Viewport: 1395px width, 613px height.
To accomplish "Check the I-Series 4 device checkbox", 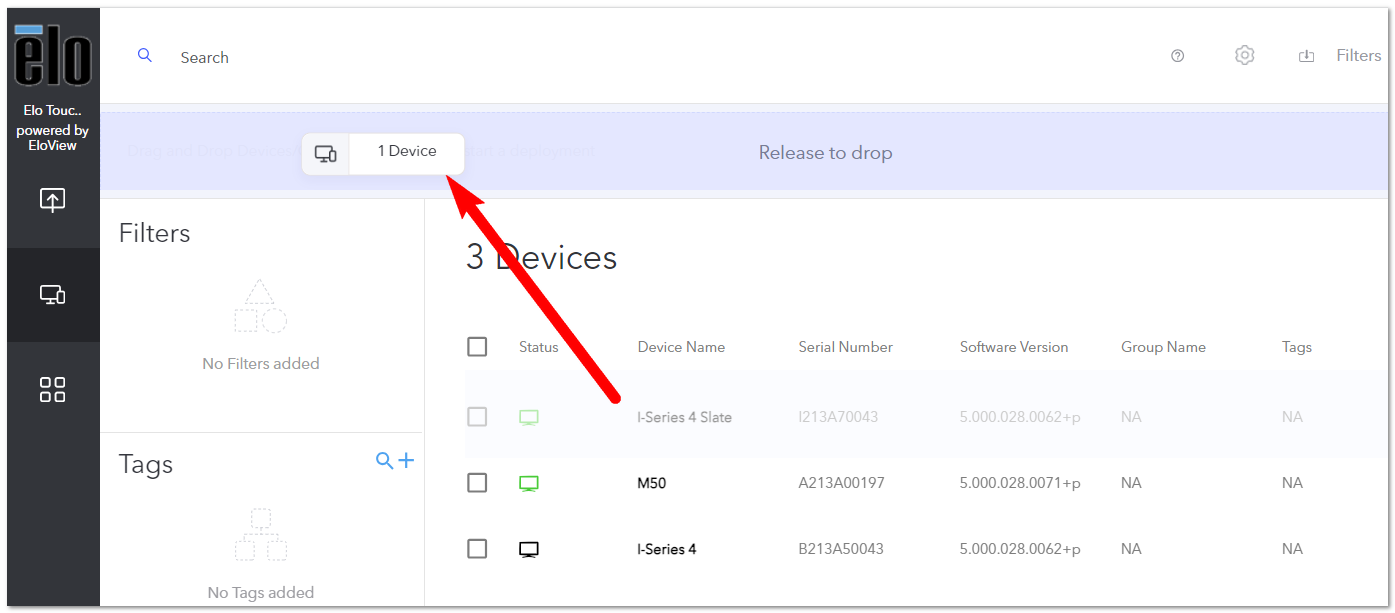I will click(477, 548).
